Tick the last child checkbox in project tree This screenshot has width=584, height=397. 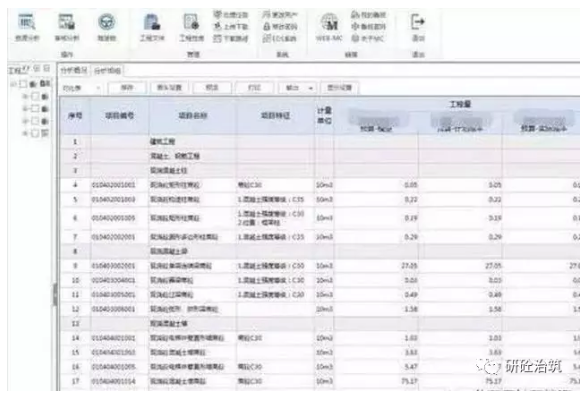pyautogui.click(x=35, y=133)
